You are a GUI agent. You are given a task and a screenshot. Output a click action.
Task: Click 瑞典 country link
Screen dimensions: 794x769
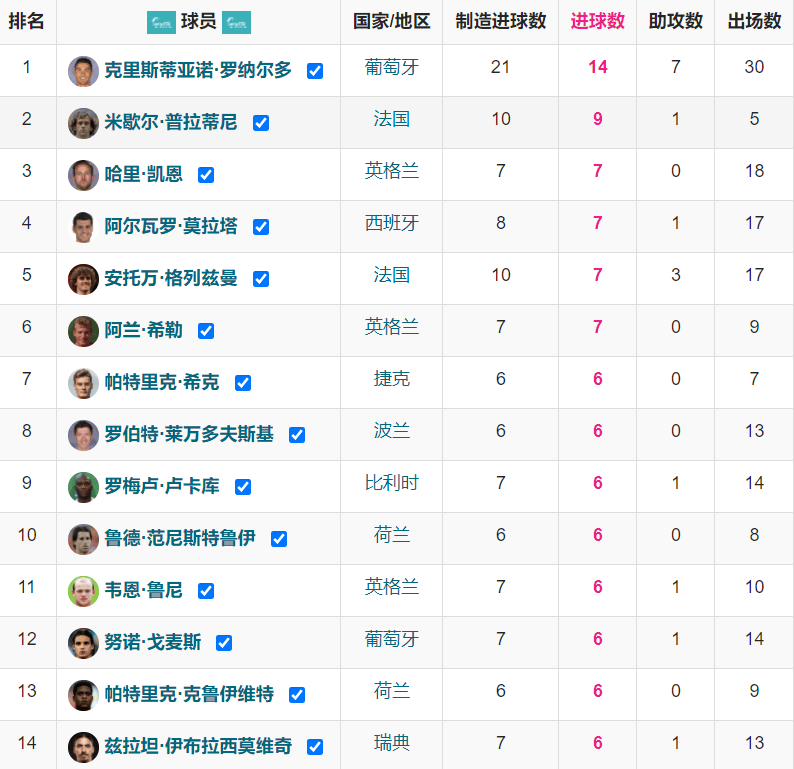pyautogui.click(x=391, y=743)
